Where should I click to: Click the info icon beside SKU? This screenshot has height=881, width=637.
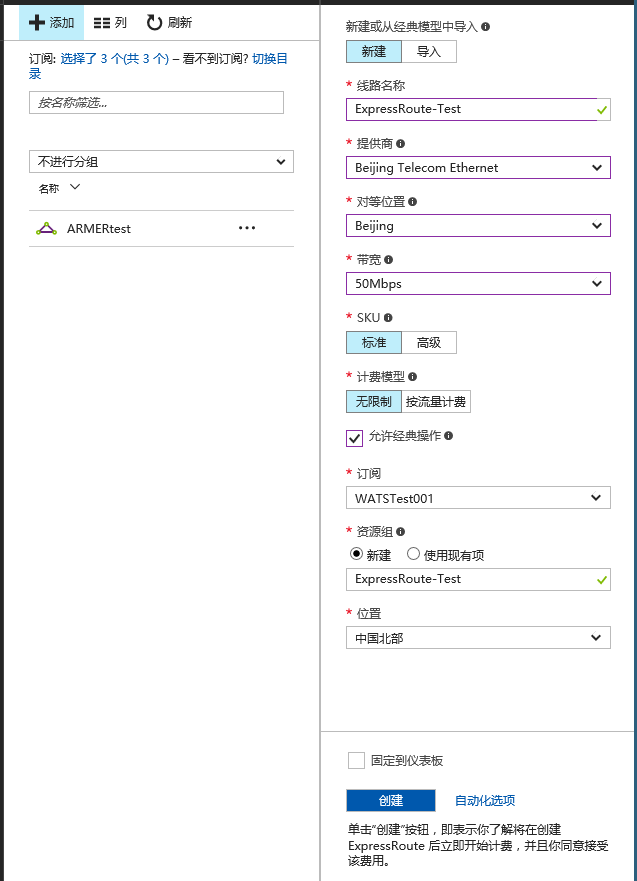(389, 318)
